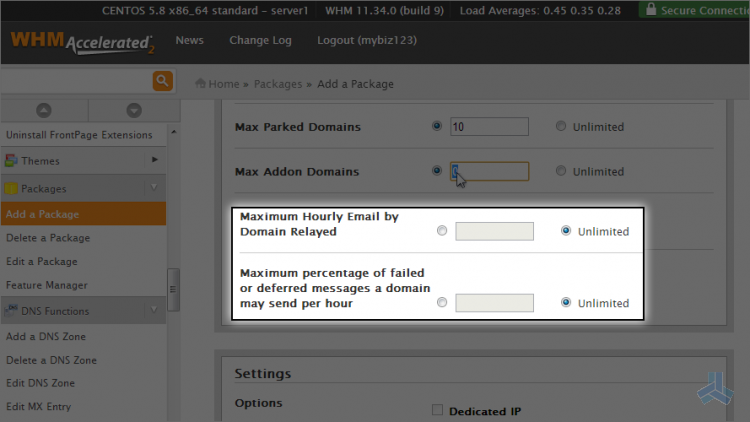Collapse the Packages section arrow
Screen dimensions: 750x422
[x=154, y=188]
